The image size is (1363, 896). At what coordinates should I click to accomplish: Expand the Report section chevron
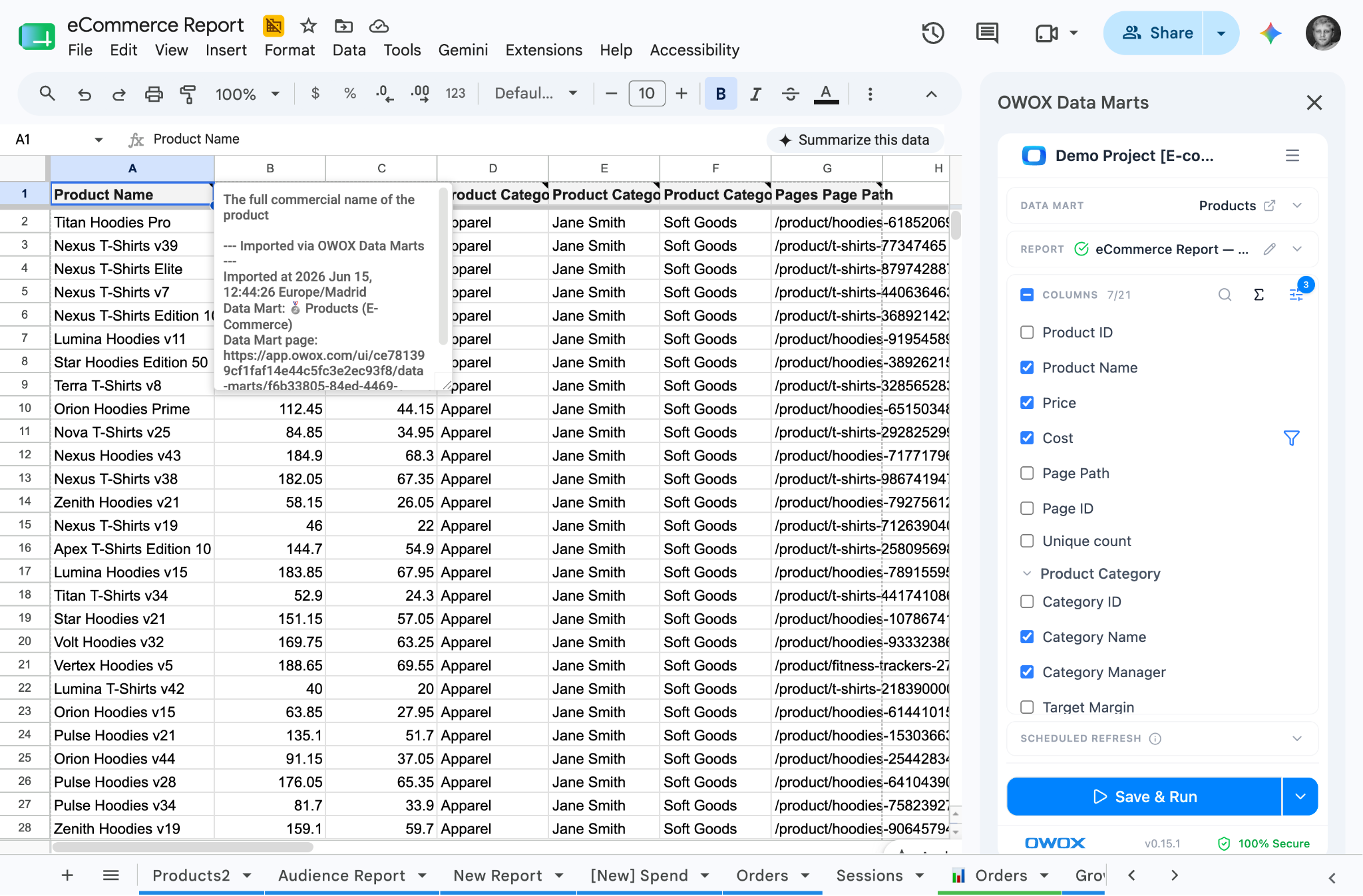tap(1297, 249)
